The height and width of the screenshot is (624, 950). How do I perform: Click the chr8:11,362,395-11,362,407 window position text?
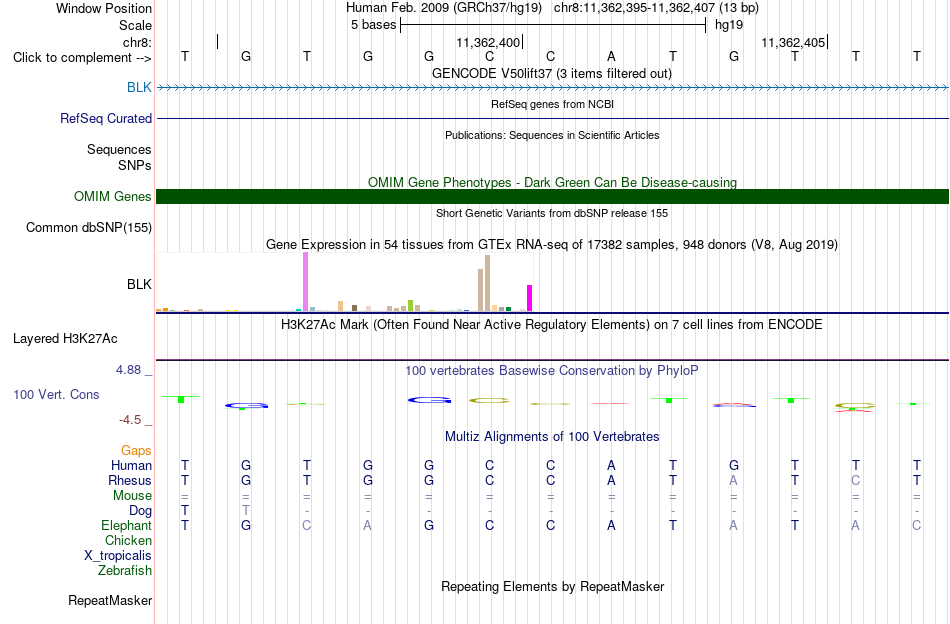tap(656, 8)
